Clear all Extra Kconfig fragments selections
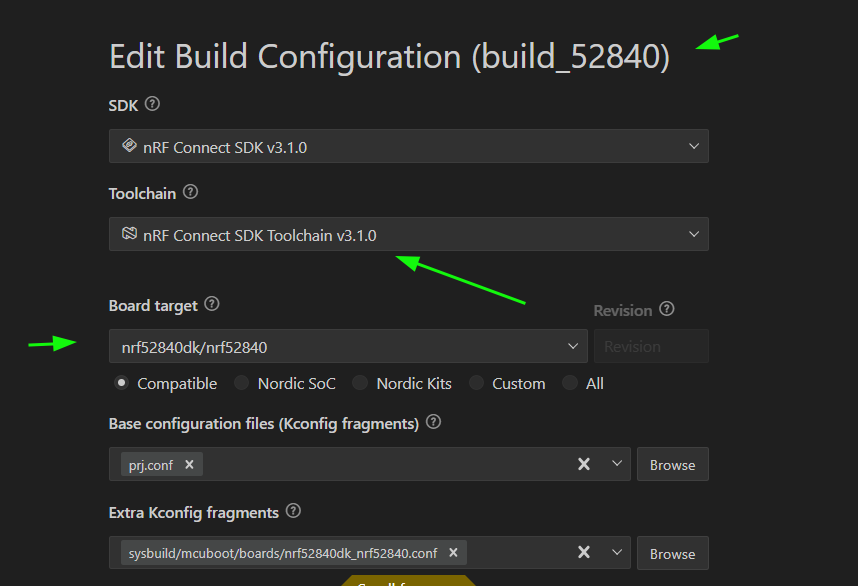 click(x=584, y=553)
